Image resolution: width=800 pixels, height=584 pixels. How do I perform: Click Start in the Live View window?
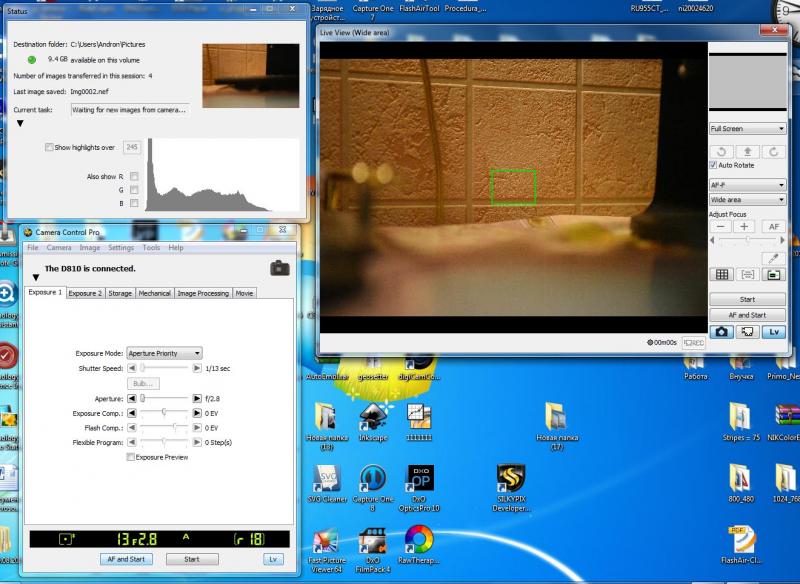[747, 299]
